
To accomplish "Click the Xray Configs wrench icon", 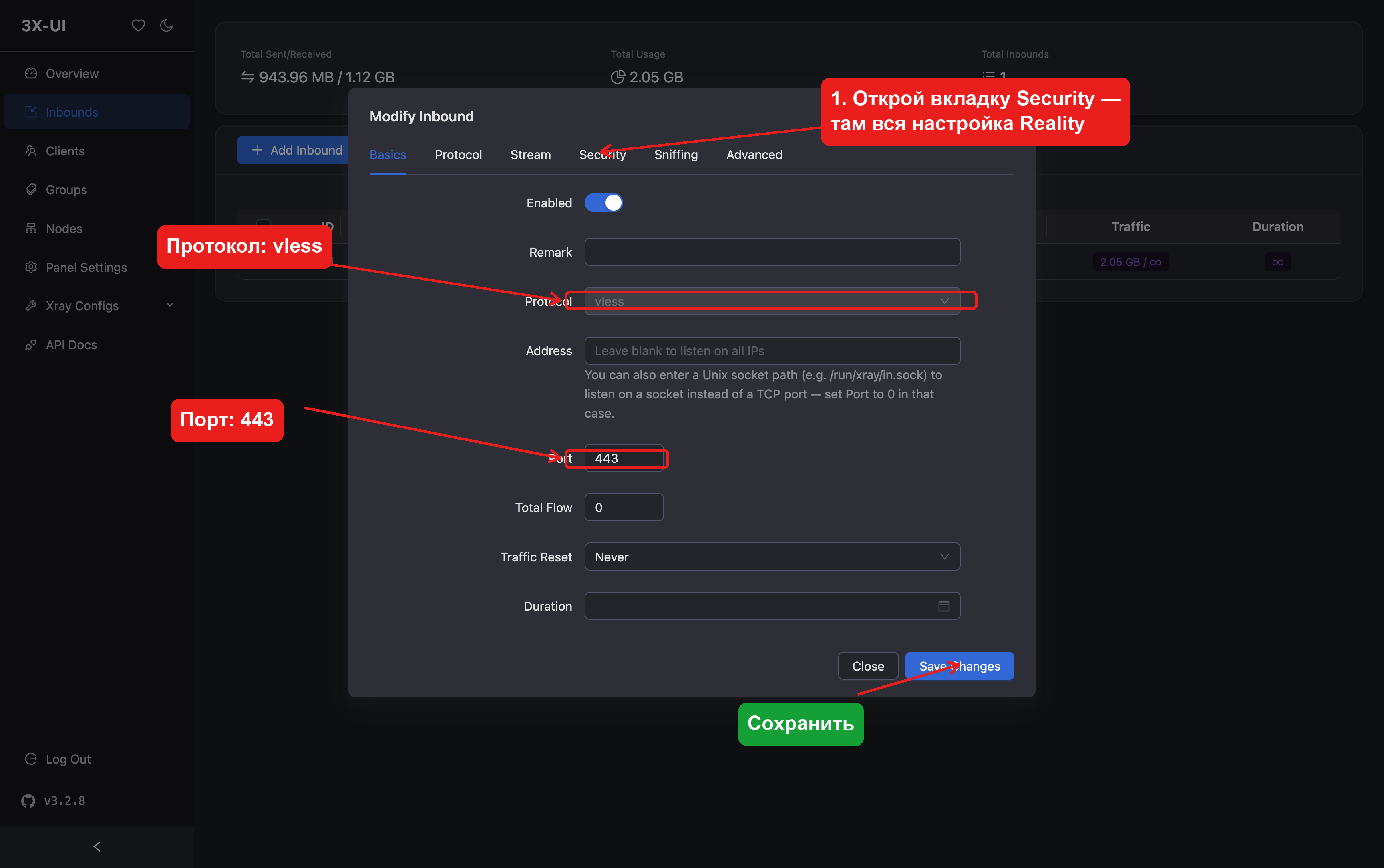I will [31, 305].
